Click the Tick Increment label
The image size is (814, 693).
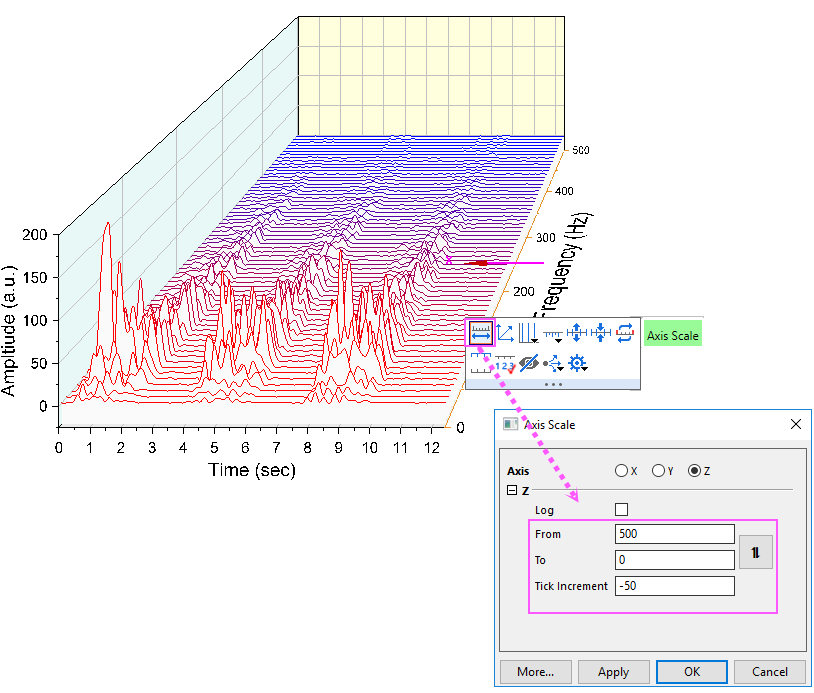[x=571, y=586]
